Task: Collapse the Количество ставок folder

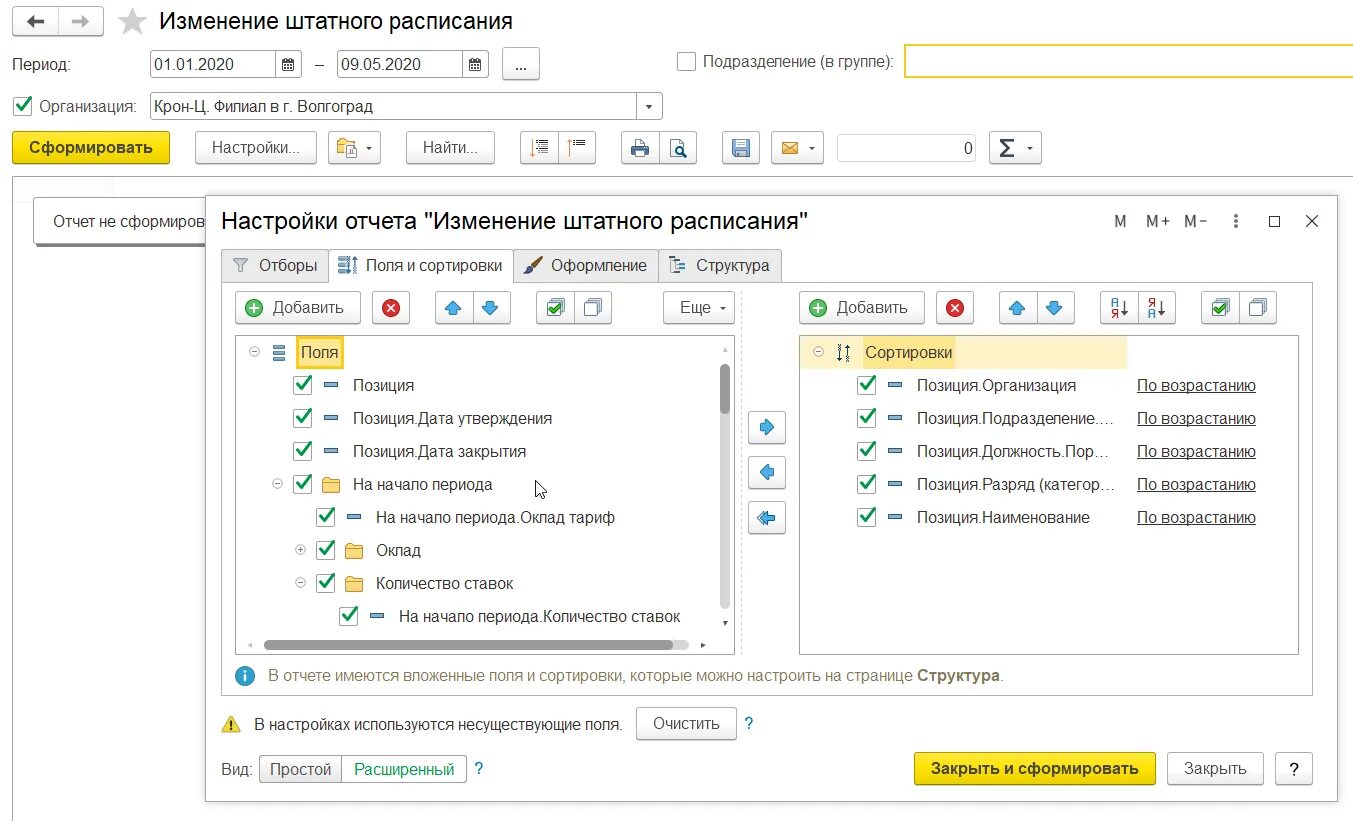Action: (x=300, y=583)
